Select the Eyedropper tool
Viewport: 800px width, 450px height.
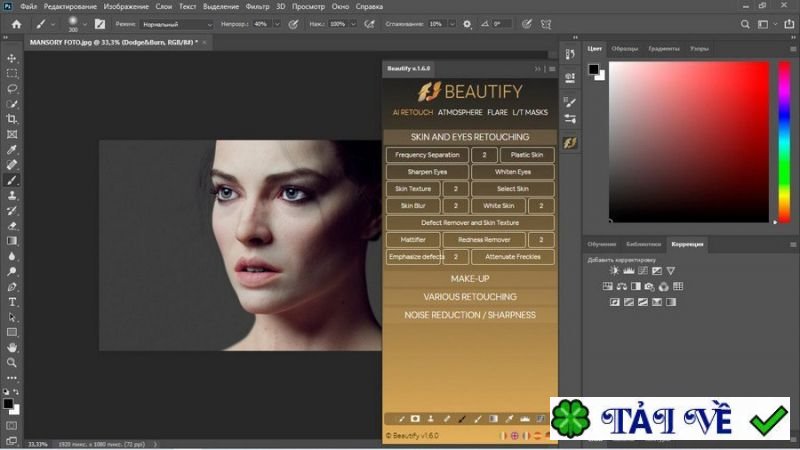[x=12, y=149]
